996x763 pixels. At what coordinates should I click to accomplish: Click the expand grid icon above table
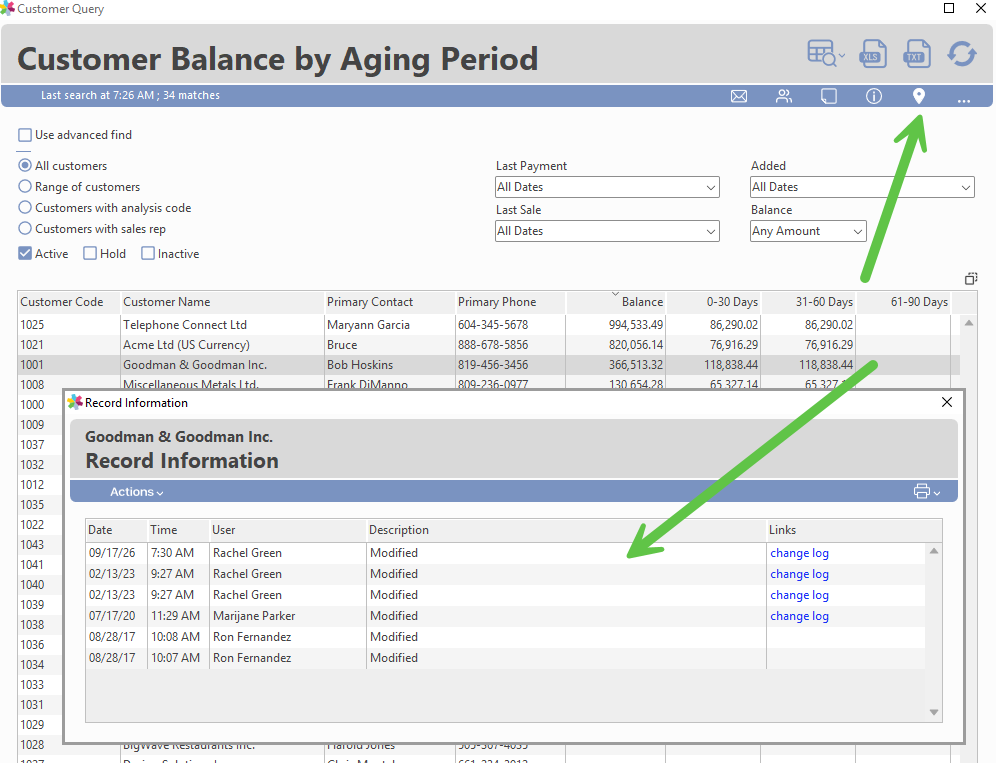[x=971, y=278]
